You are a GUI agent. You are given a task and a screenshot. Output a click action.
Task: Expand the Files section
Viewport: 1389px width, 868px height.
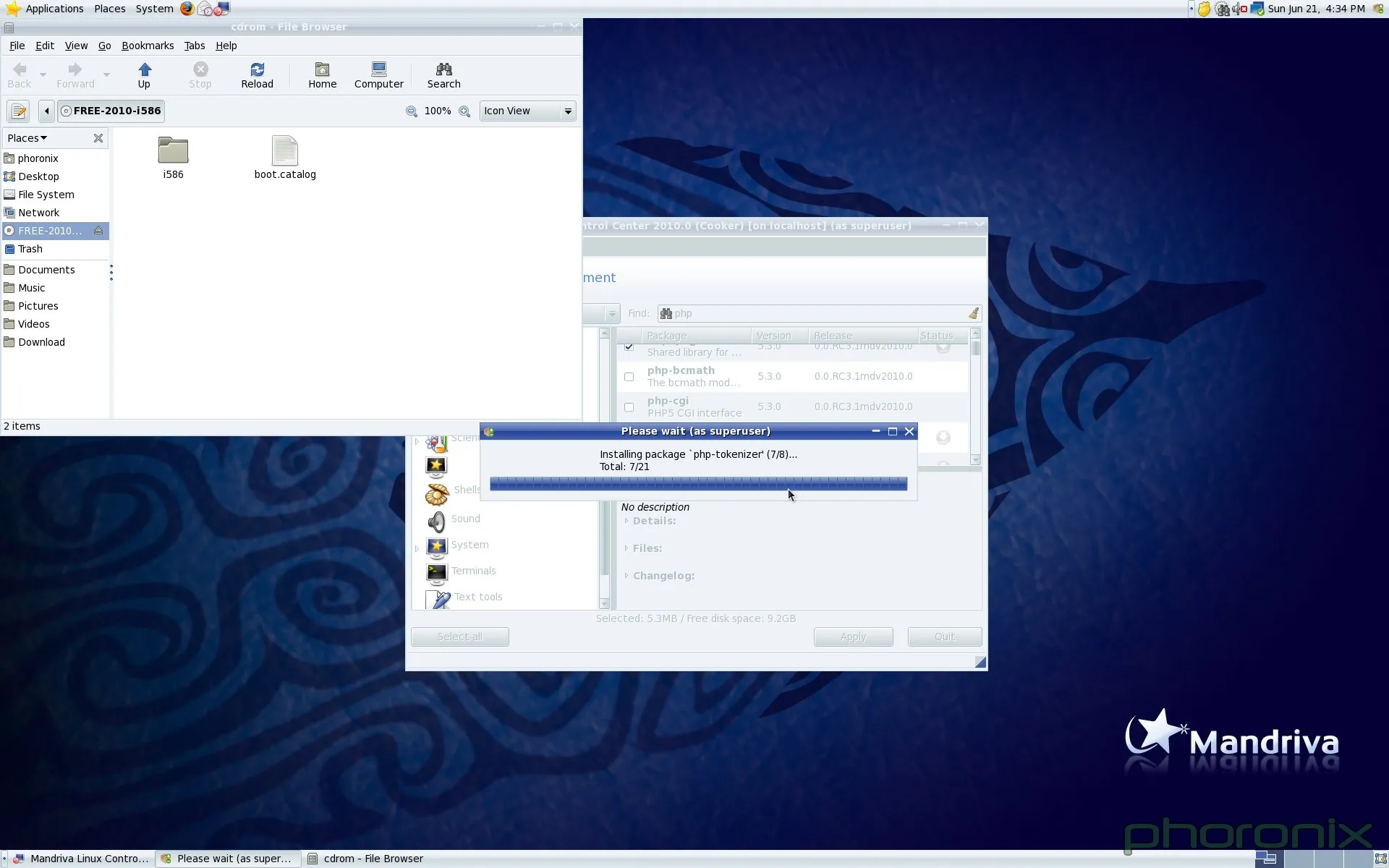pos(626,548)
